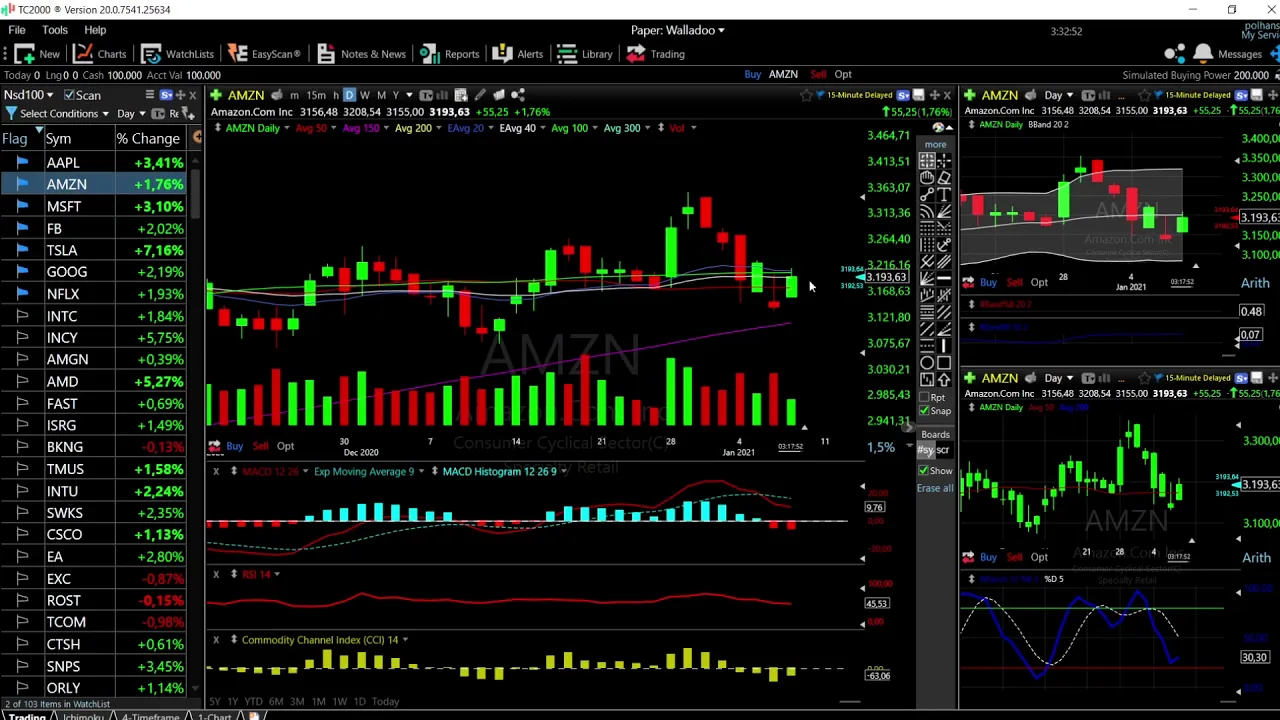Screen dimensions: 1280x720
Task: Open the Tools menu
Action: (54, 30)
